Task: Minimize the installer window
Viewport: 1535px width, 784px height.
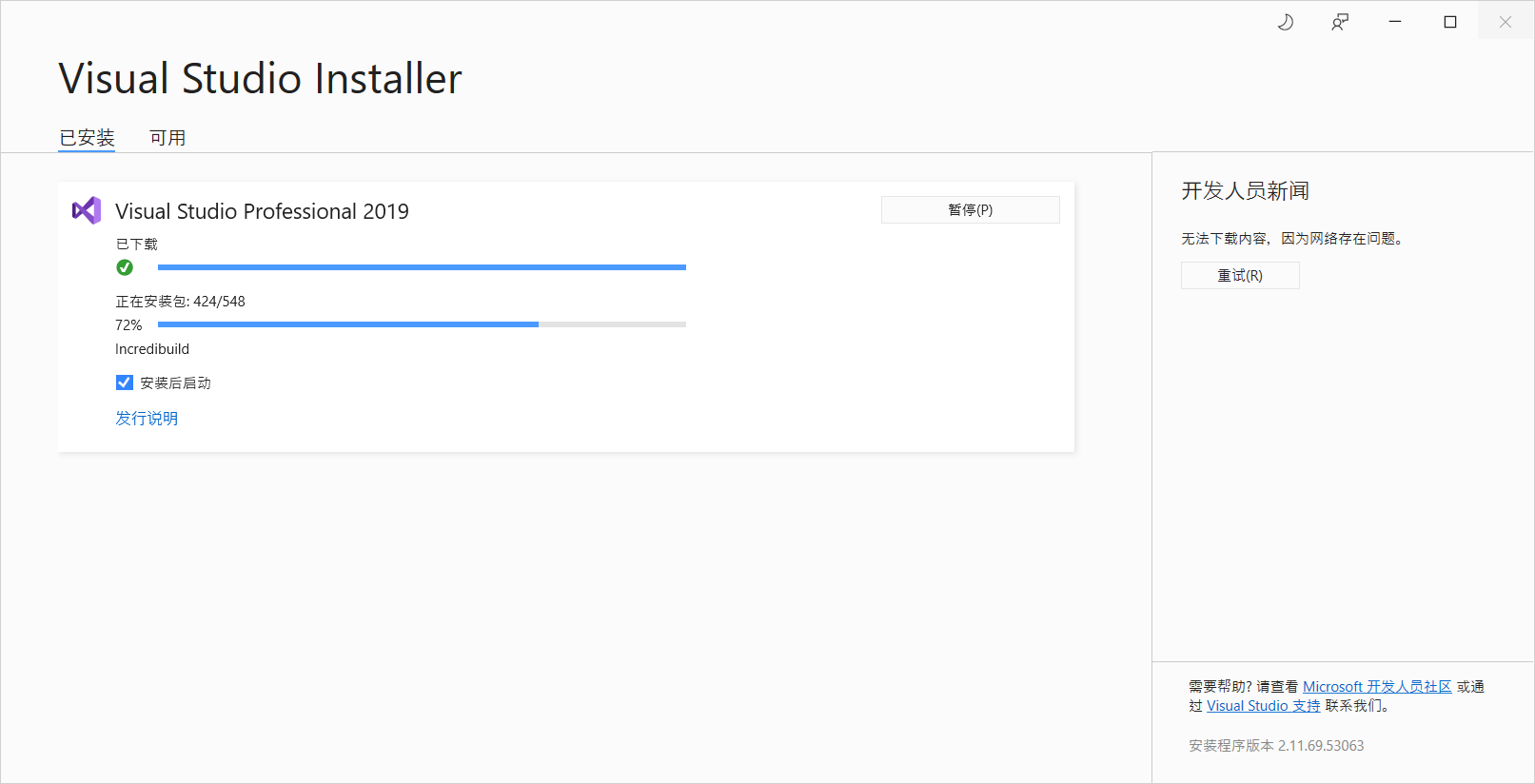Action: 1395,22
